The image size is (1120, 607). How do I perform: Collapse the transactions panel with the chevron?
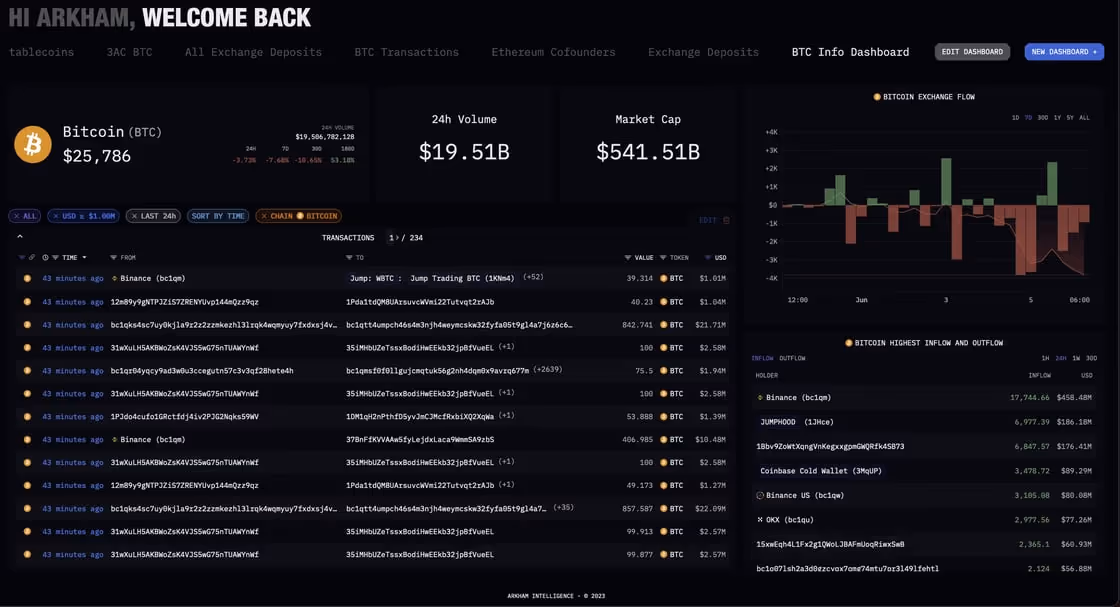click(x=21, y=236)
